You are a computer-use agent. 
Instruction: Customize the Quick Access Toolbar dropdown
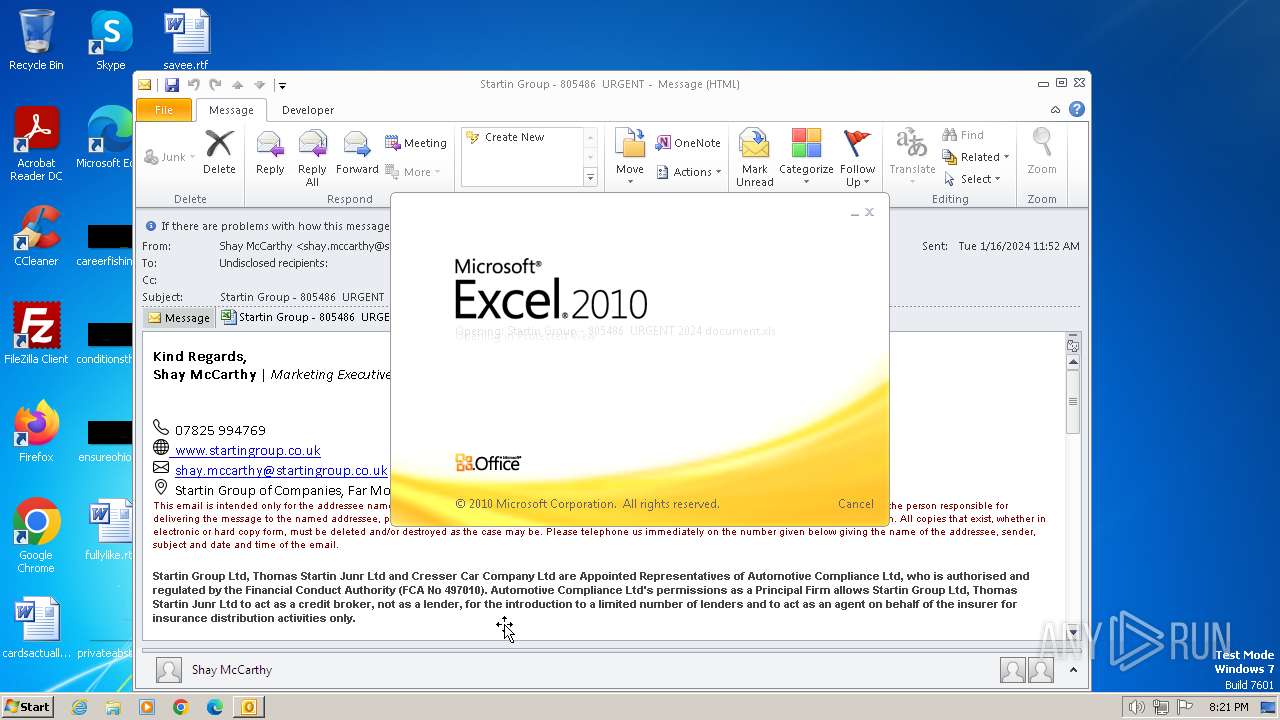point(282,85)
